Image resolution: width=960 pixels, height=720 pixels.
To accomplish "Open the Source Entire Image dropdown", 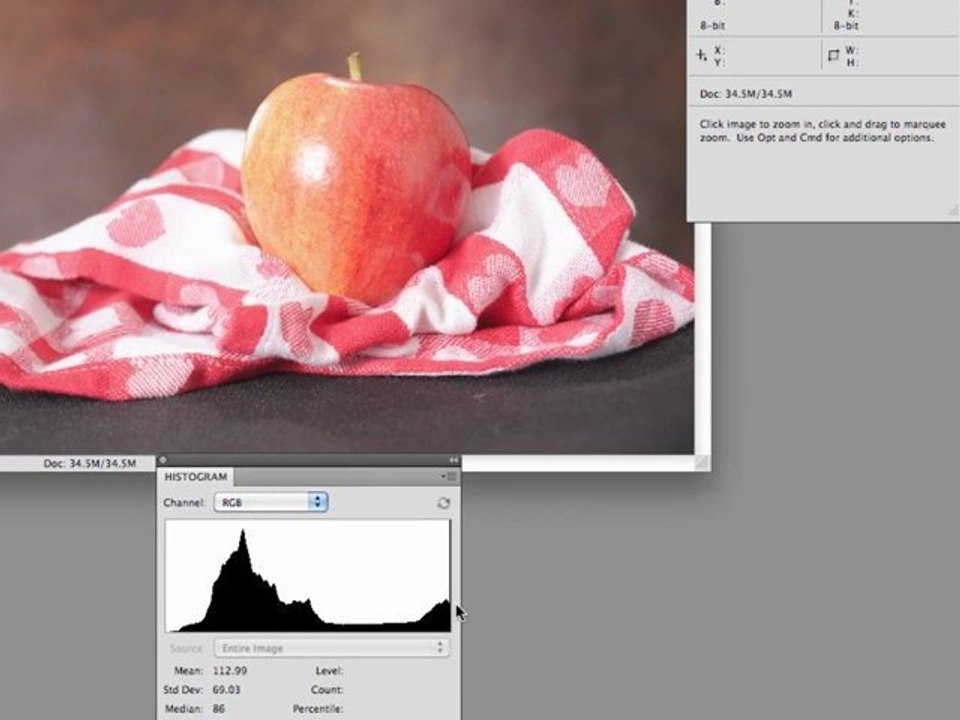I will click(x=332, y=648).
